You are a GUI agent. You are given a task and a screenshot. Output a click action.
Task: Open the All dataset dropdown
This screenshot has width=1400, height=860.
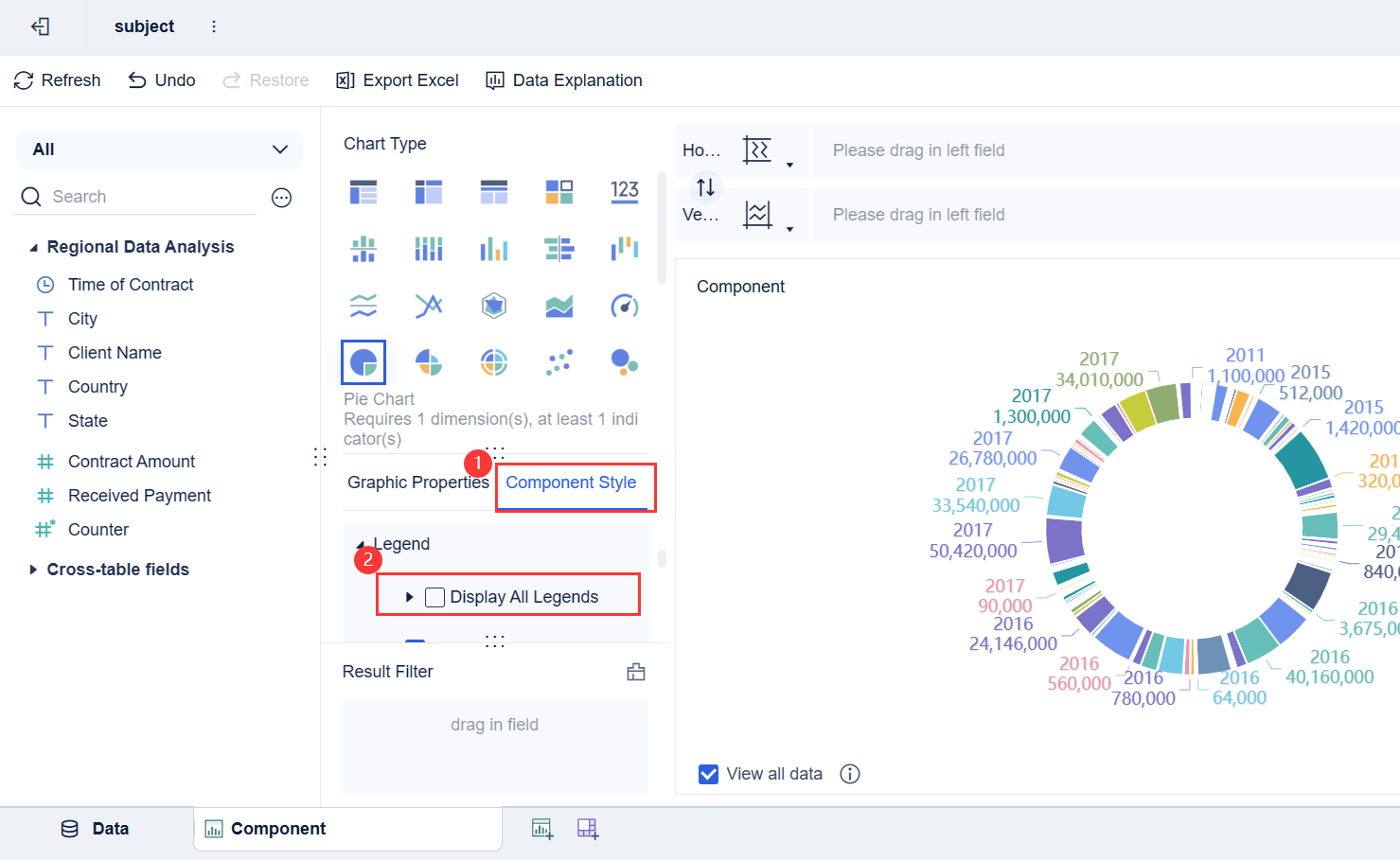[159, 149]
